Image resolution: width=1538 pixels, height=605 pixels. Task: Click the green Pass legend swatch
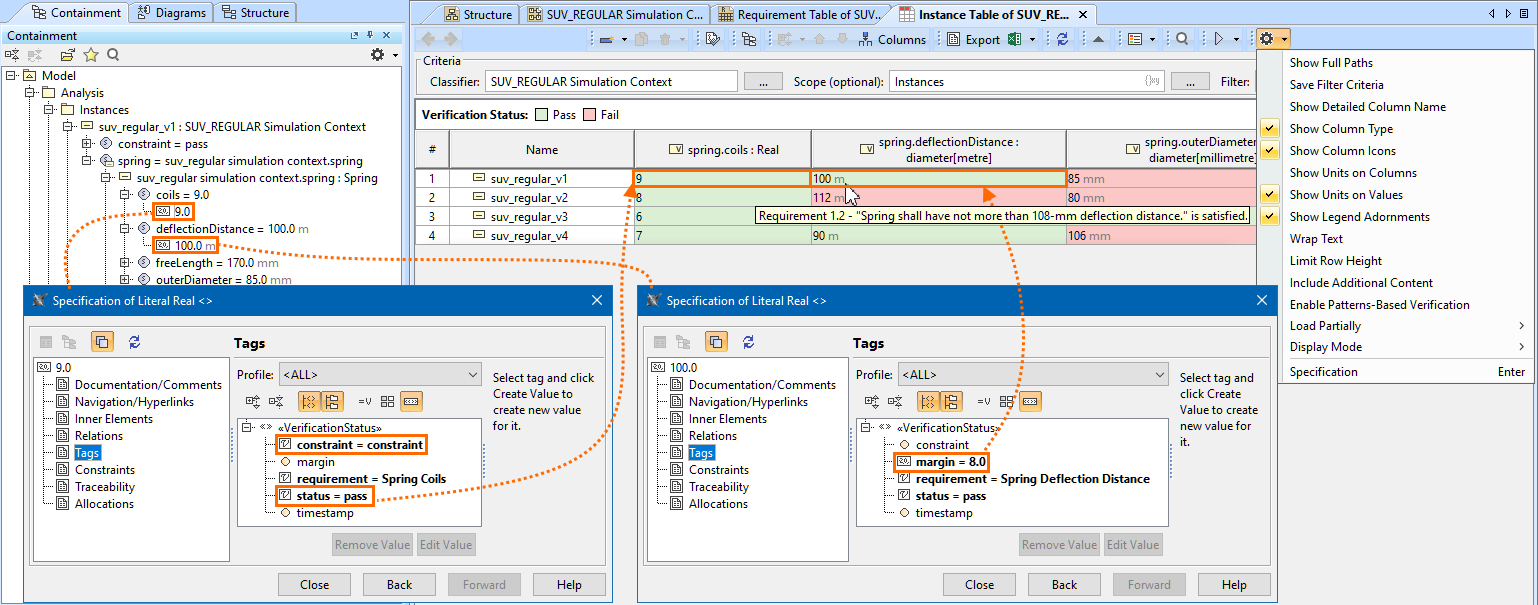[x=541, y=115]
